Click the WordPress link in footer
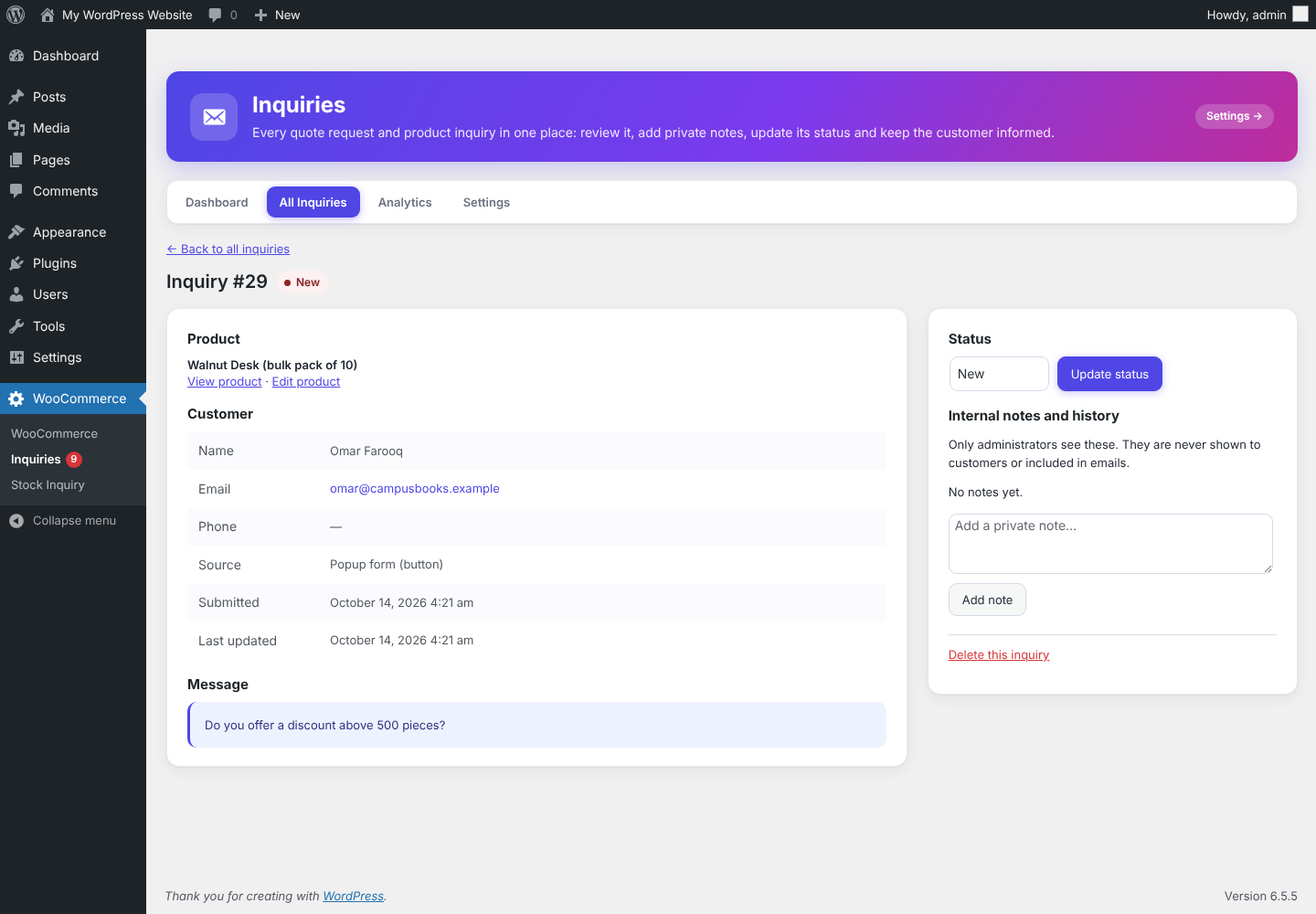The height and width of the screenshot is (914, 1316). (353, 897)
